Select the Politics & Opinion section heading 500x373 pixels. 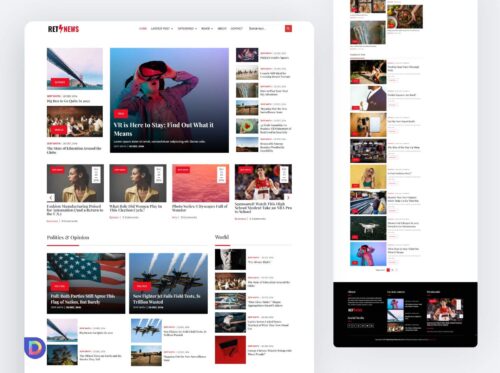pyautogui.click(x=68, y=237)
